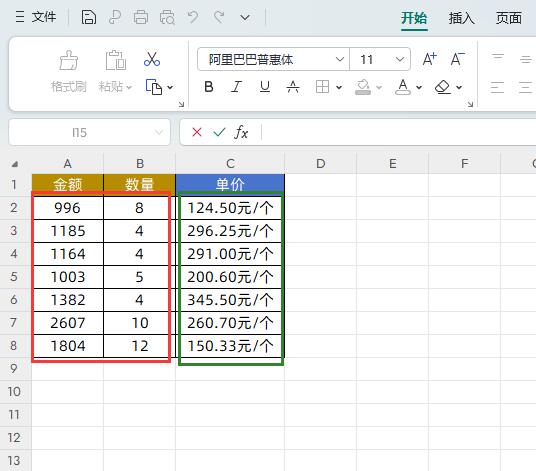Toggle Bold formatting

(x=209, y=87)
